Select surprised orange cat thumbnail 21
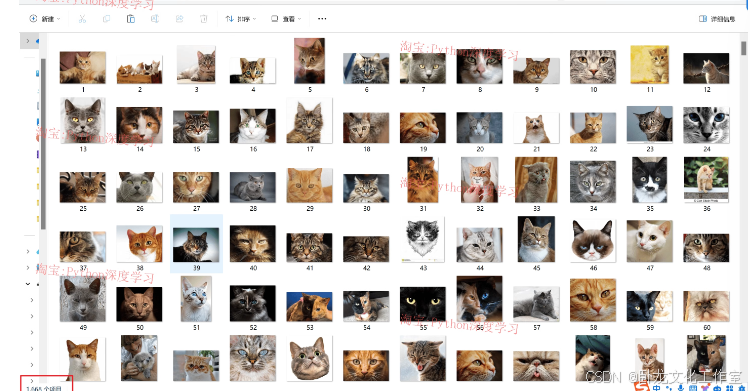750x391 pixels. click(x=536, y=128)
